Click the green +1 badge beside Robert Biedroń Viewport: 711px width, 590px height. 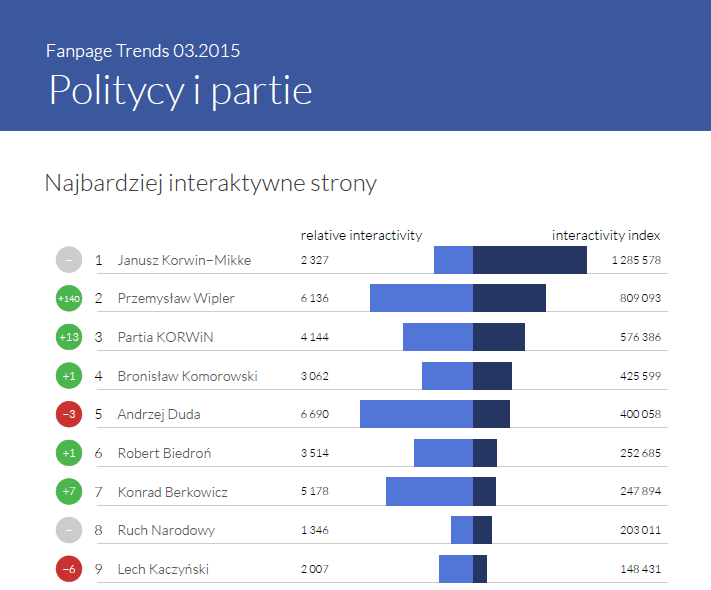(x=69, y=453)
